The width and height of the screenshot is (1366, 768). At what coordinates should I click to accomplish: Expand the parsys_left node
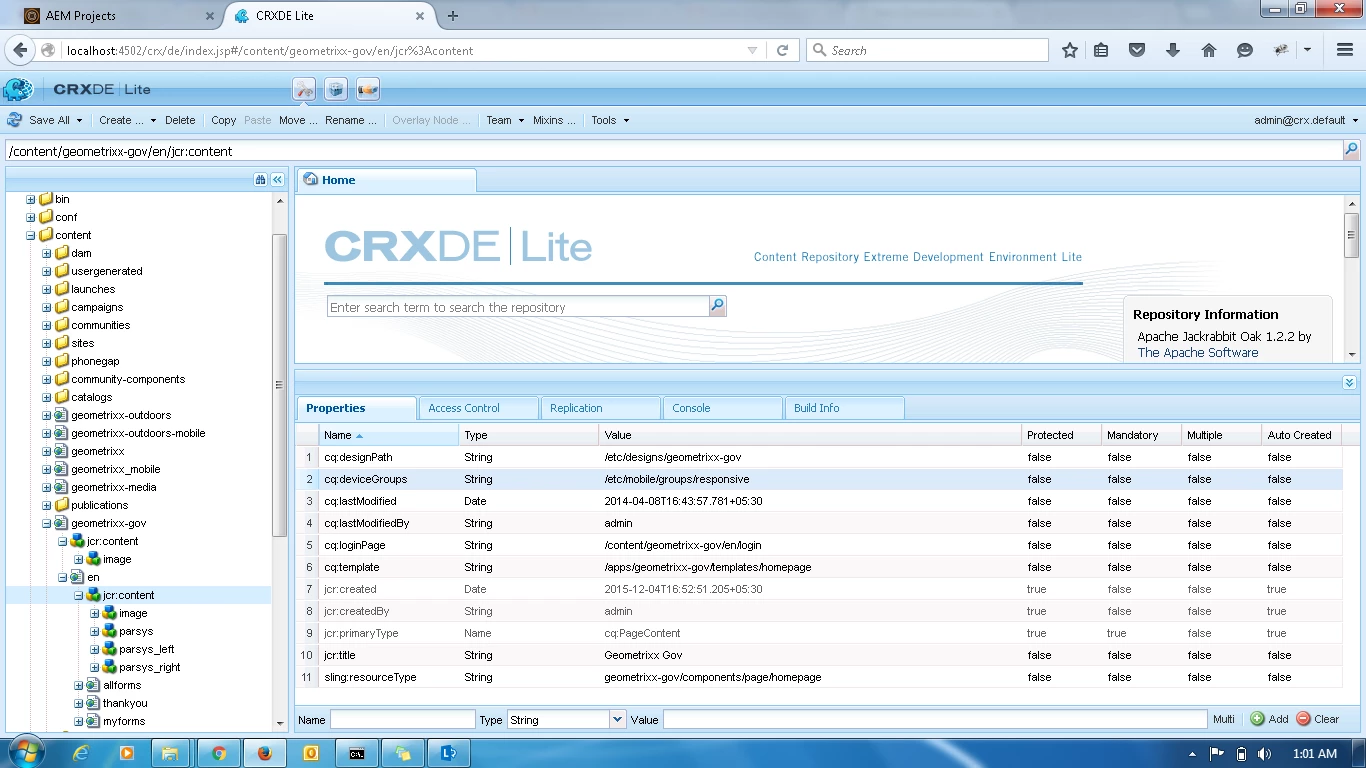coord(95,649)
